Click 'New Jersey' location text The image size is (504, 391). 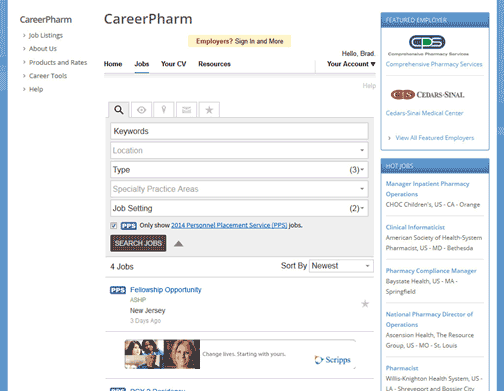click(x=147, y=311)
